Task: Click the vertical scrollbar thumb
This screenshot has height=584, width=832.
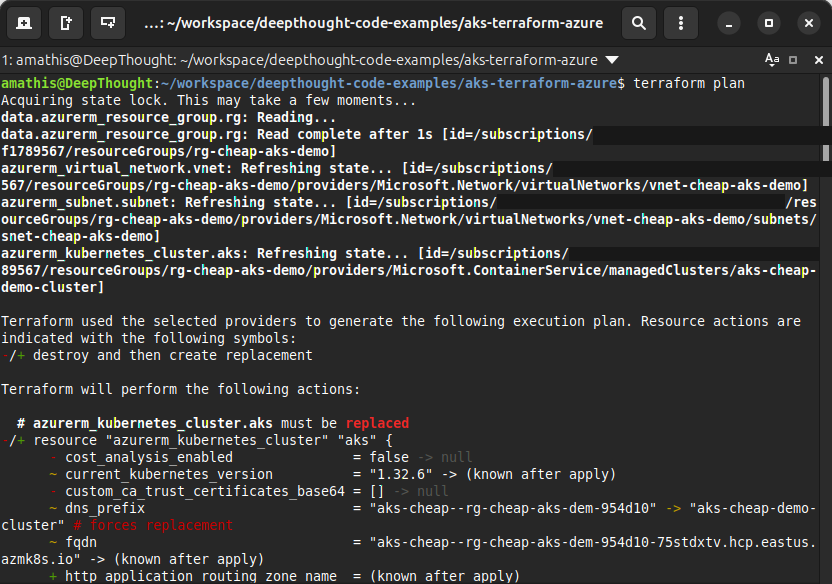Action: 826,118
